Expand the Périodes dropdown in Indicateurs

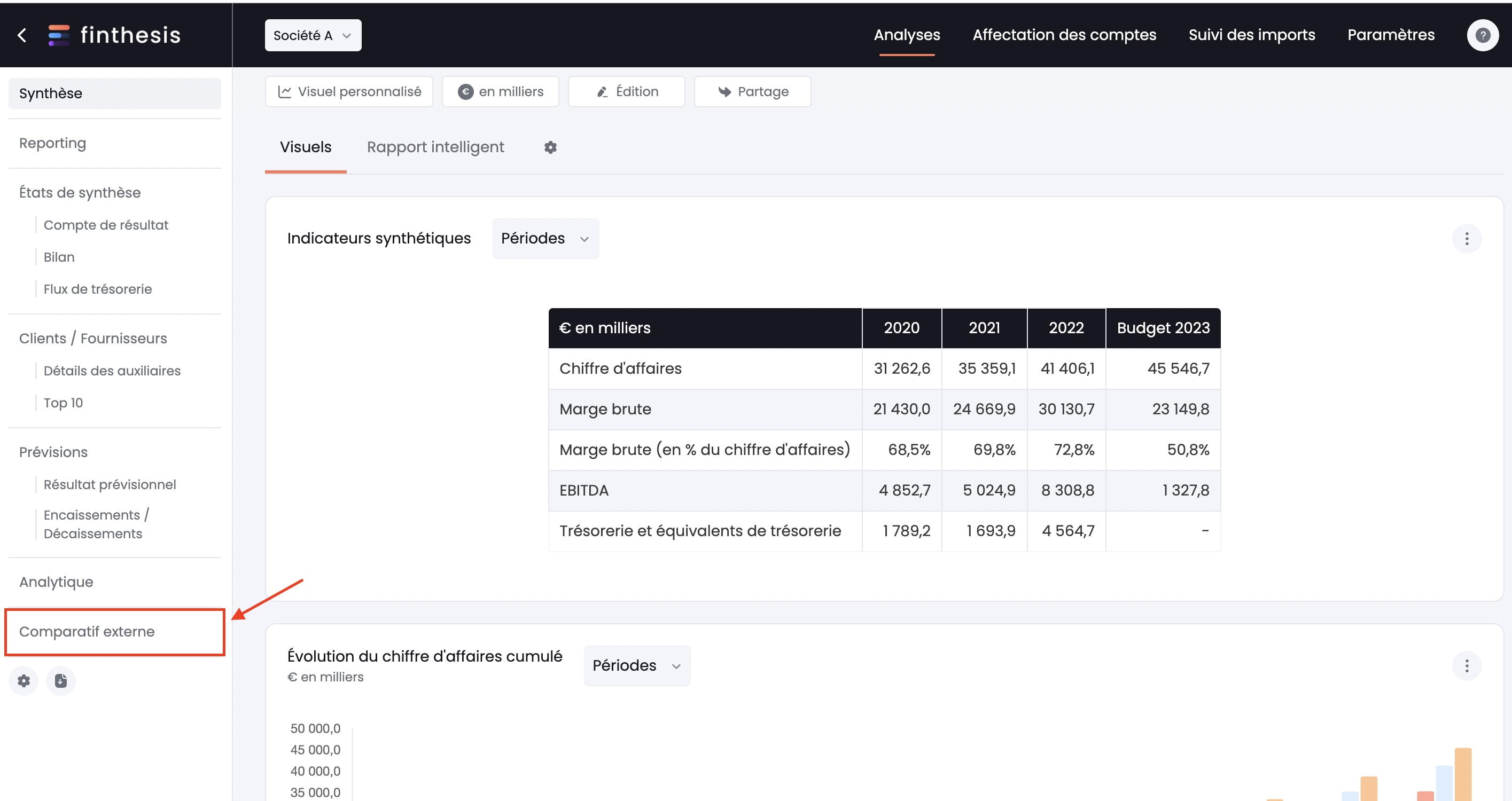click(x=545, y=238)
